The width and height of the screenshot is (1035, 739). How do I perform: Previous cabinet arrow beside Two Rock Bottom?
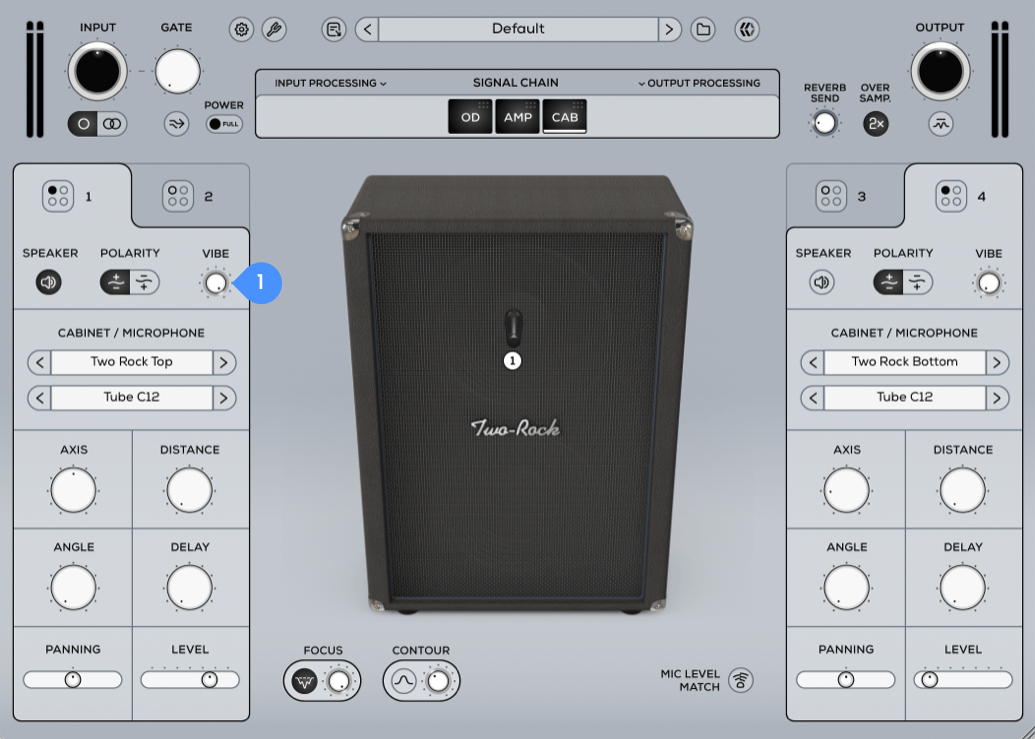pyautogui.click(x=813, y=362)
